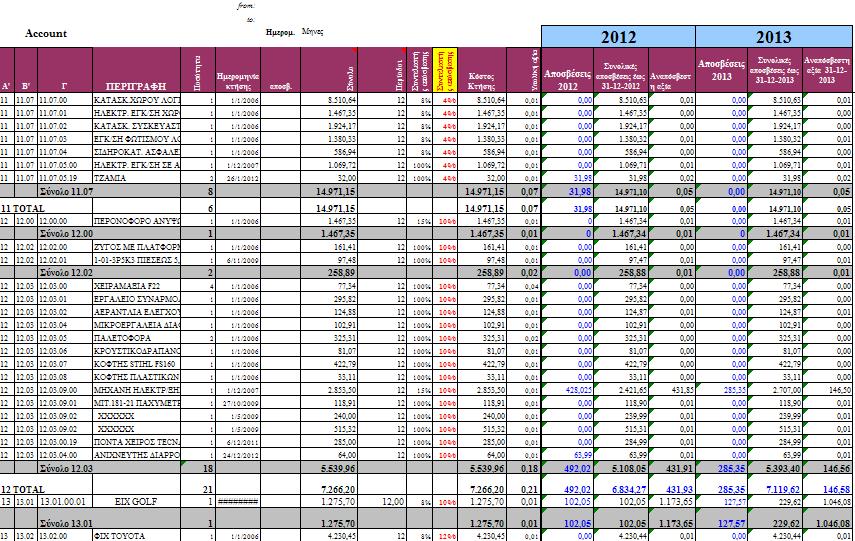The height and width of the screenshot is (541, 855).
Task: Click the Account label
Action: pos(46,33)
